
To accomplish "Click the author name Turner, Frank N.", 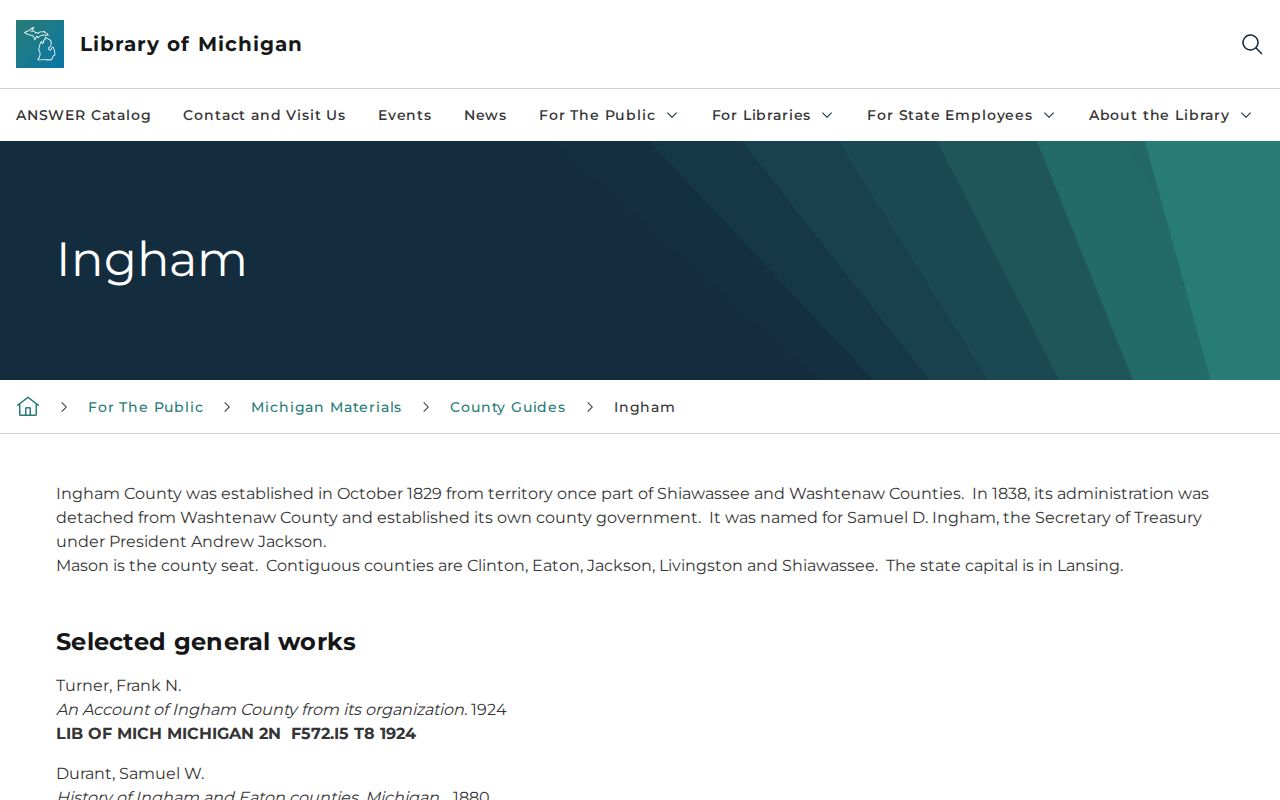I will 119,685.
